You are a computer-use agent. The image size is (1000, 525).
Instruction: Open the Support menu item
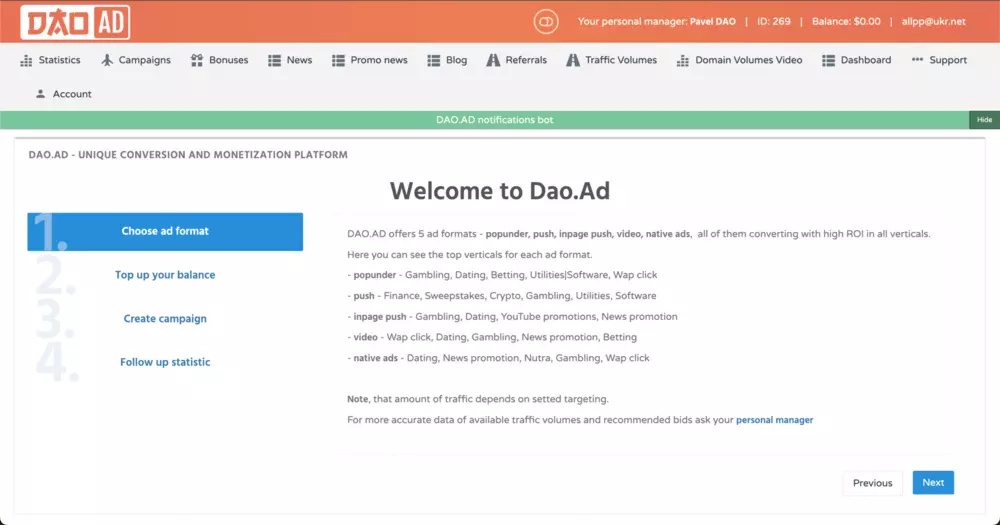(939, 60)
